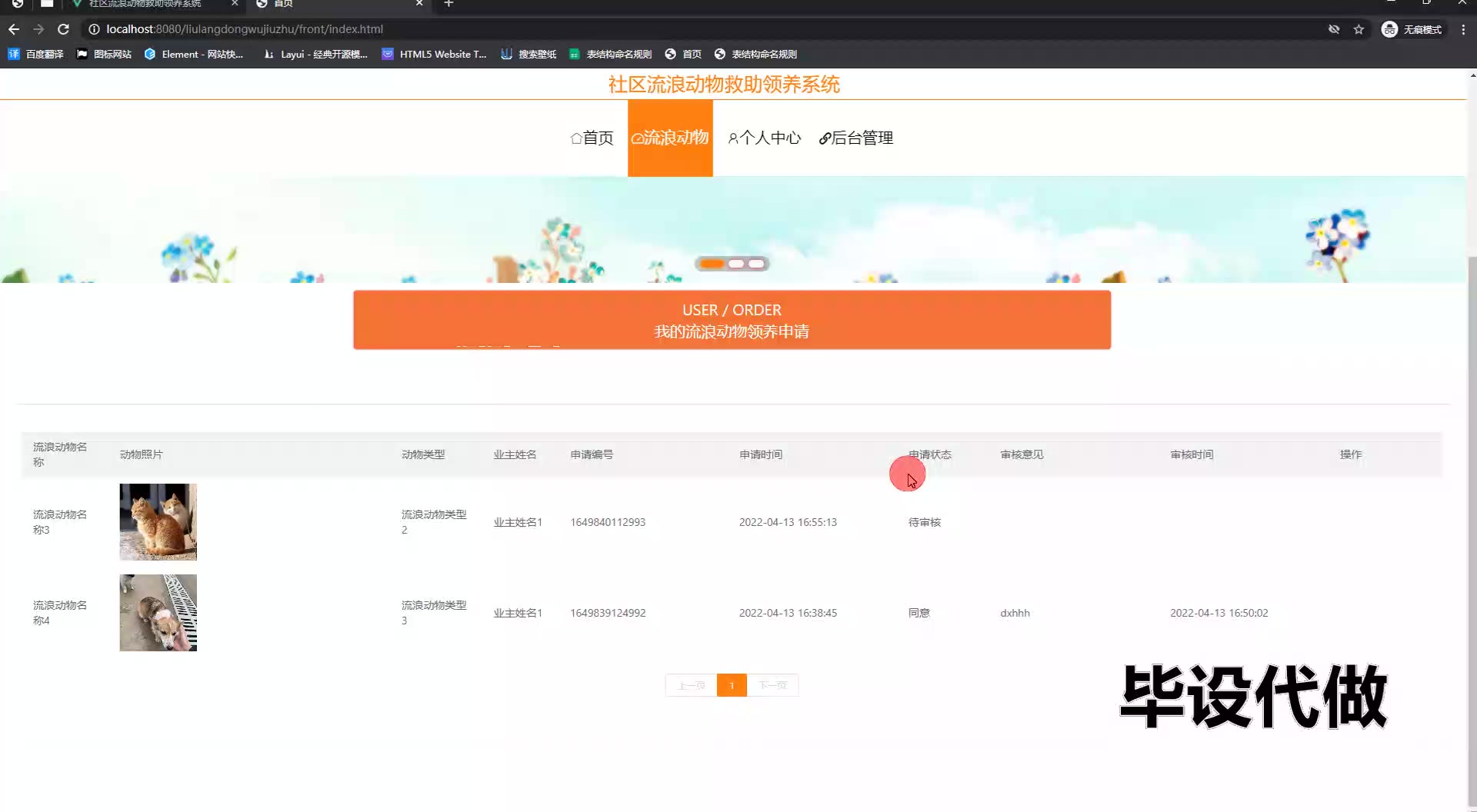Open the Layui bookmark
Screen dimensions: 1477x812
tap(315, 54)
